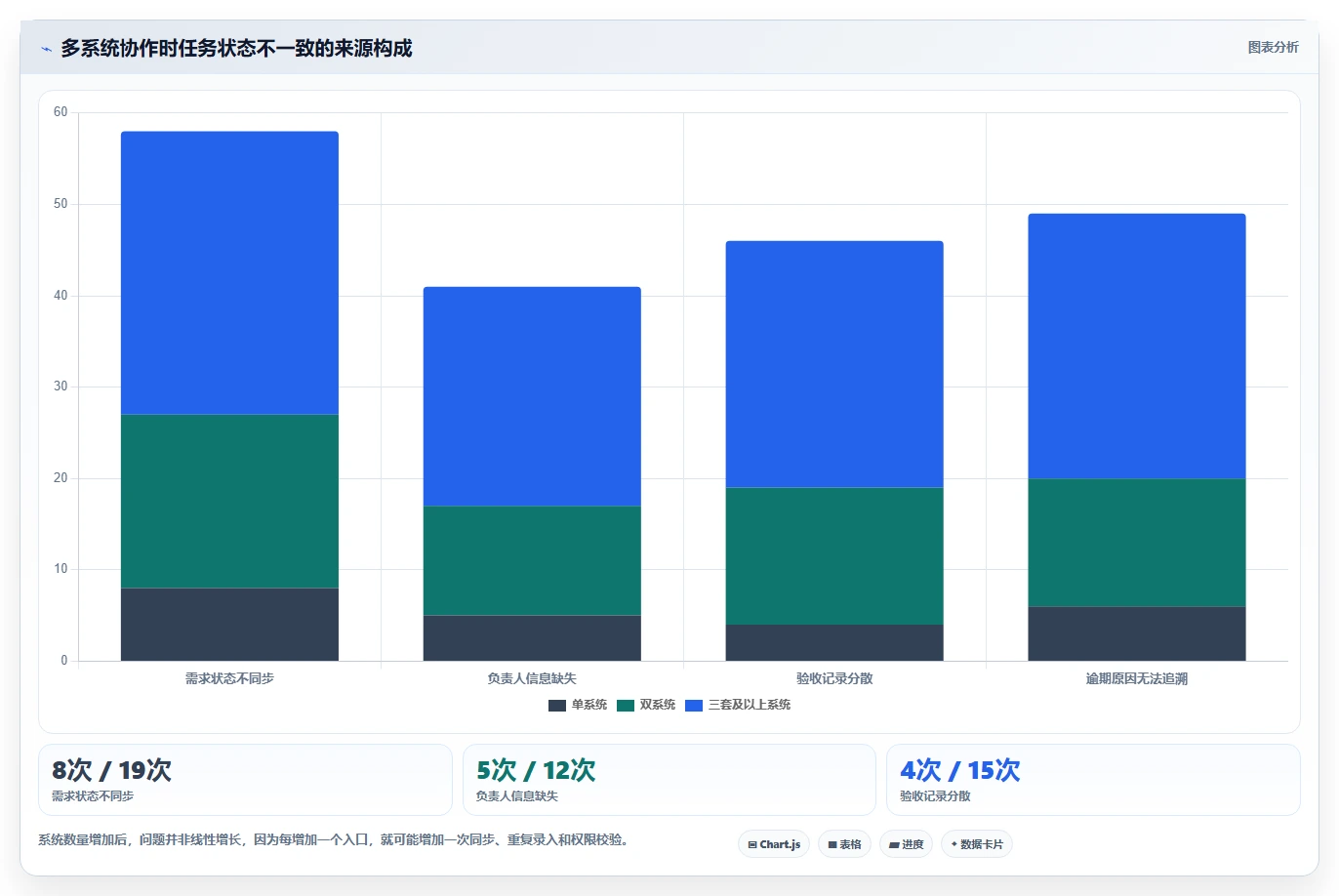Click blue segment of 验收记录分散 bar
This screenshot has height=896, width=1339.
834,364
